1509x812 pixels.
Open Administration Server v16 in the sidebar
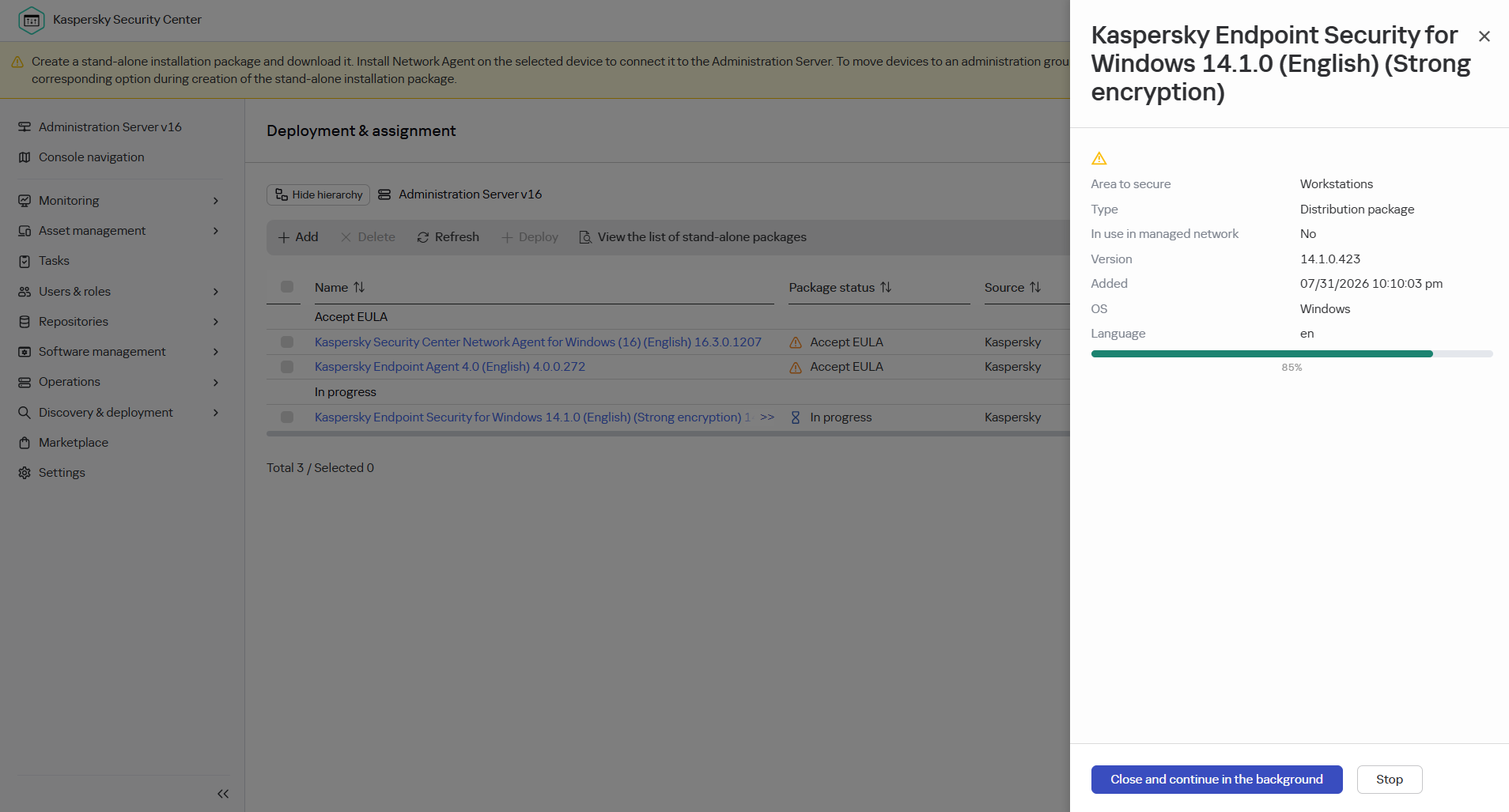pos(110,127)
